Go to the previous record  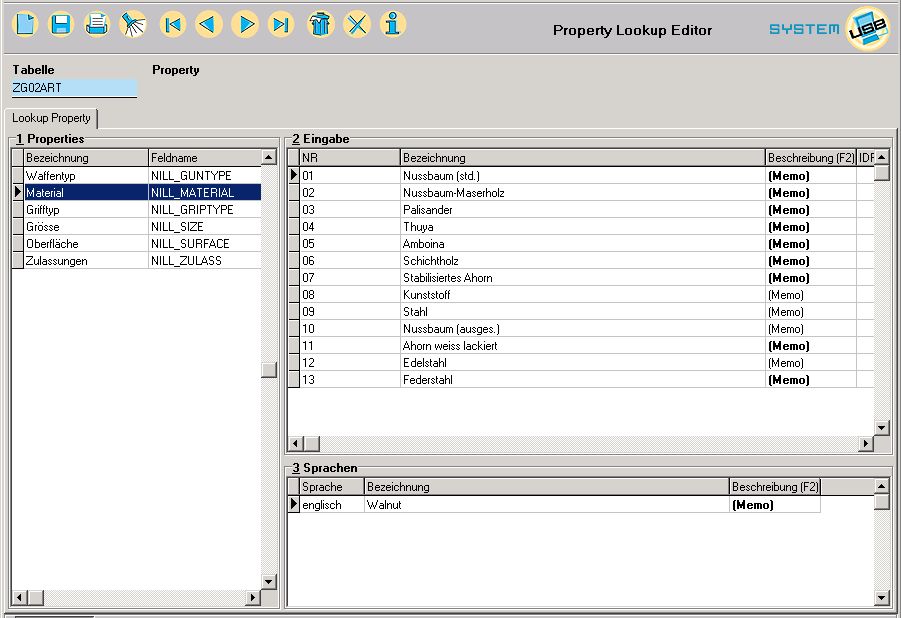[209, 25]
